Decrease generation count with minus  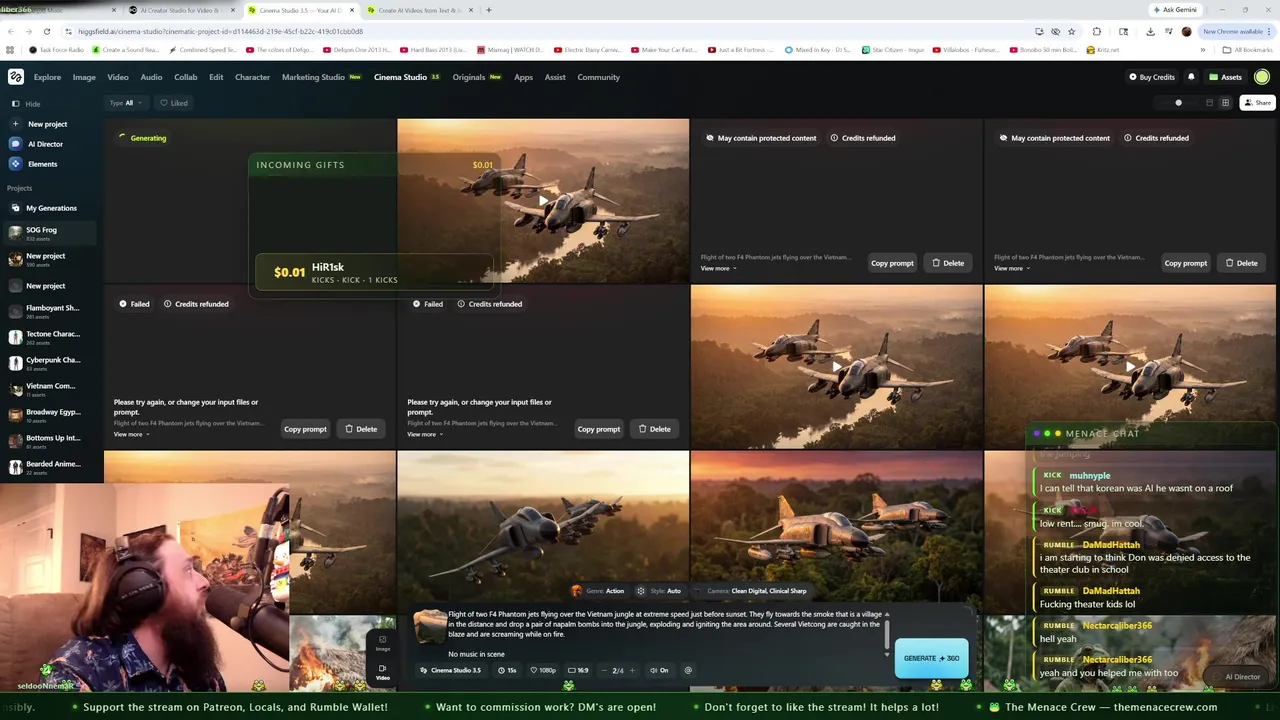point(604,670)
